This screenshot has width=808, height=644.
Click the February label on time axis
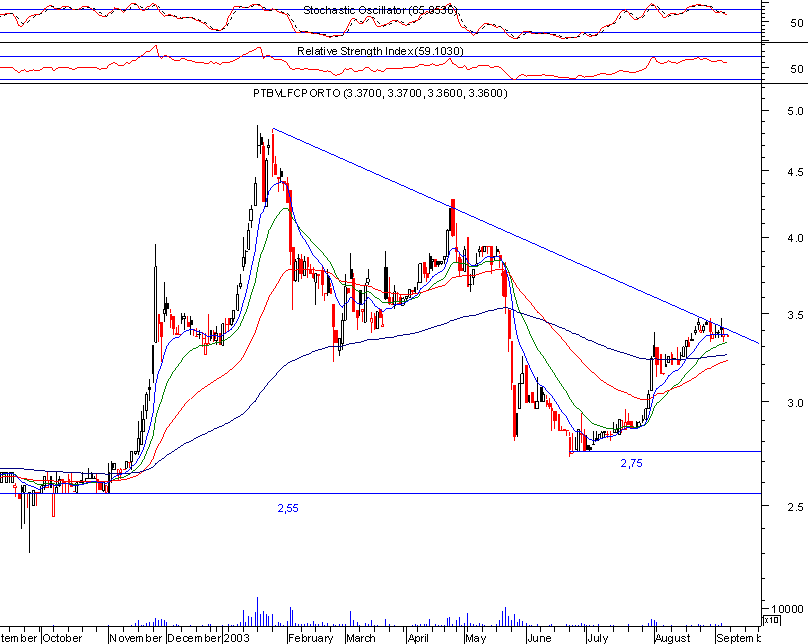pyautogui.click(x=311, y=638)
